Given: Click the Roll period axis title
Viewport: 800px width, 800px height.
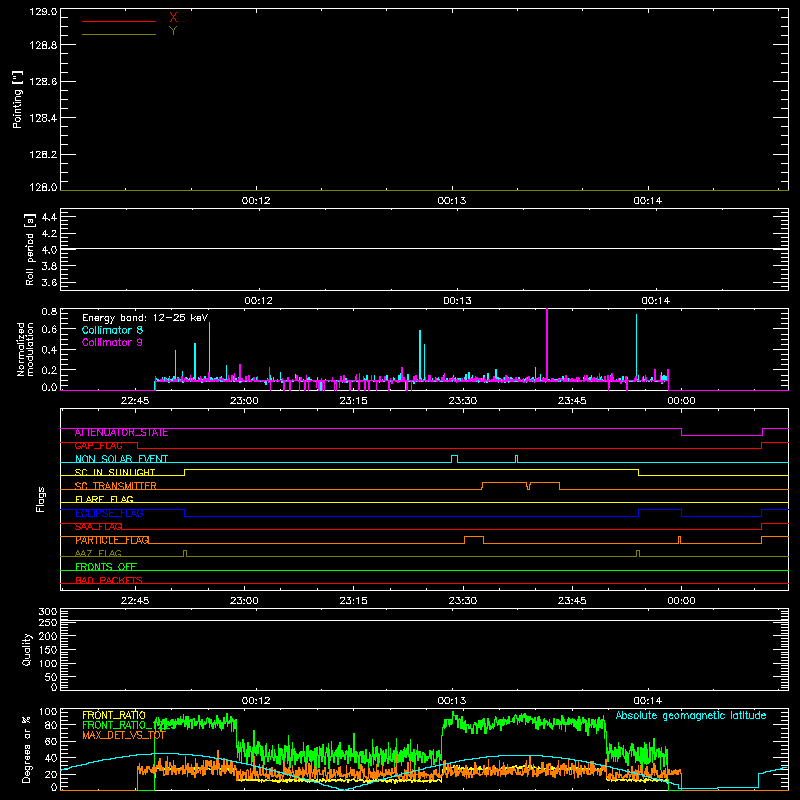Looking at the screenshot, I should point(30,249).
